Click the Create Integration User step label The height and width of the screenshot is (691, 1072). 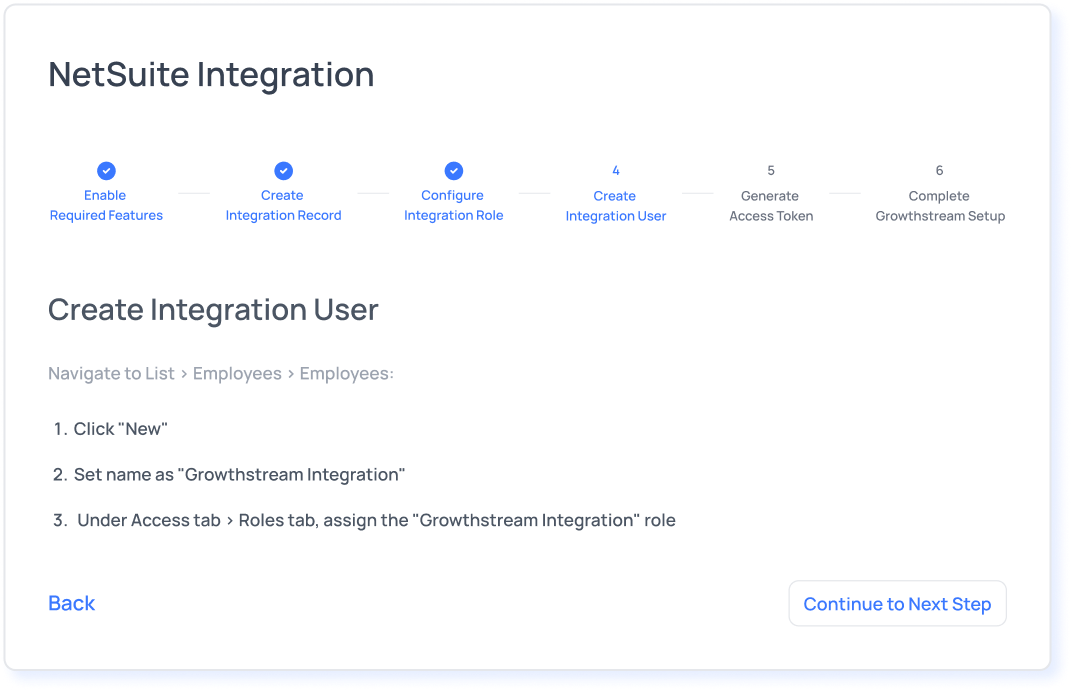coord(615,206)
